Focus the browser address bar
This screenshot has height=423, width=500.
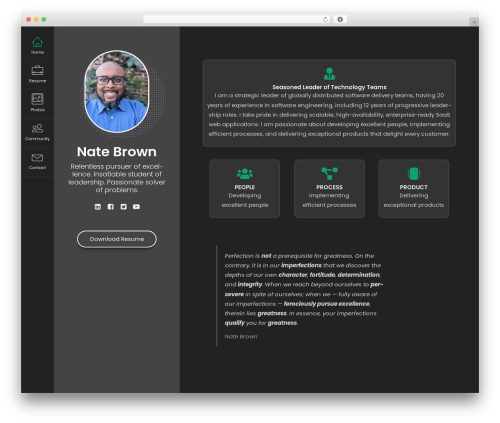coord(237,19)
